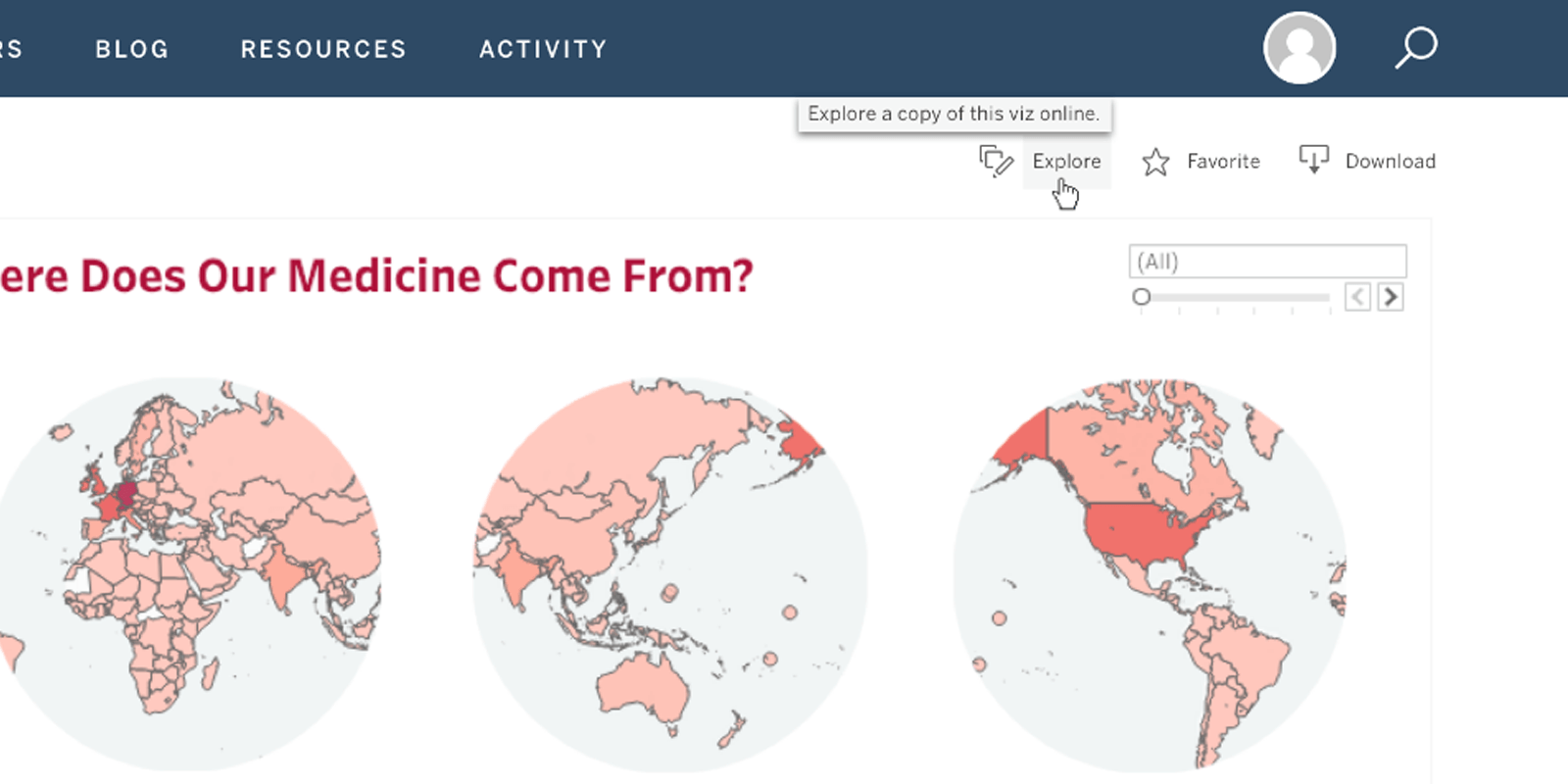Step to next filter value arrow
This screenshot has width=1568, height=784.
click(x=1390, y=297)
